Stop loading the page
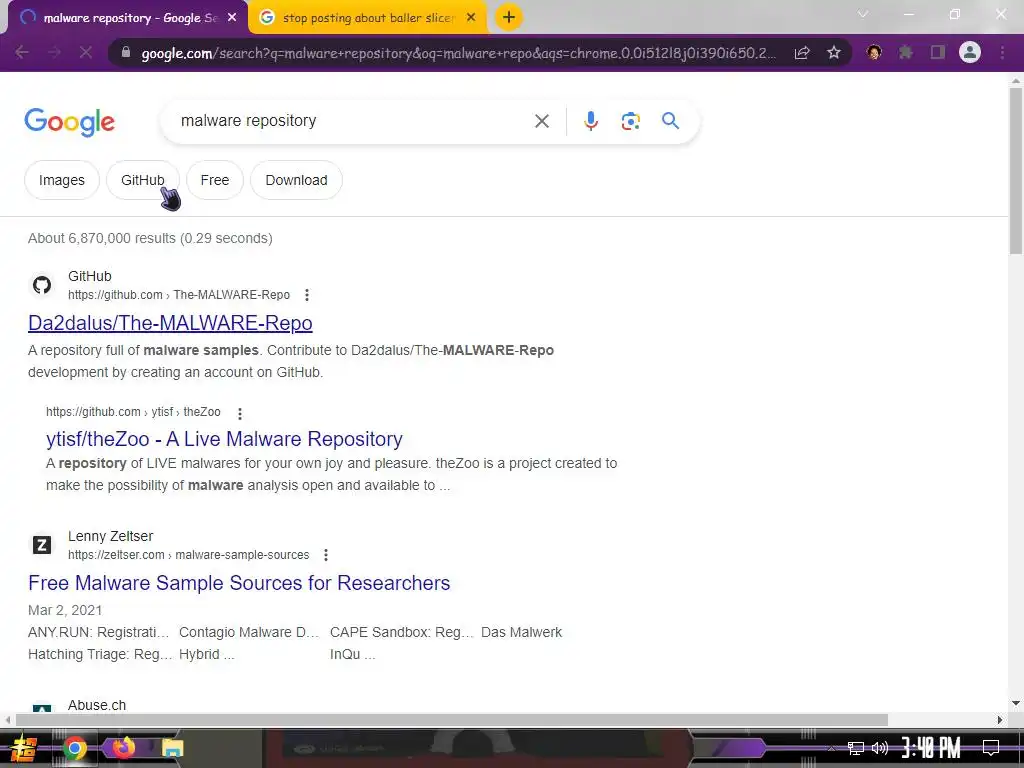1024x768 pixels. point(86,52)
